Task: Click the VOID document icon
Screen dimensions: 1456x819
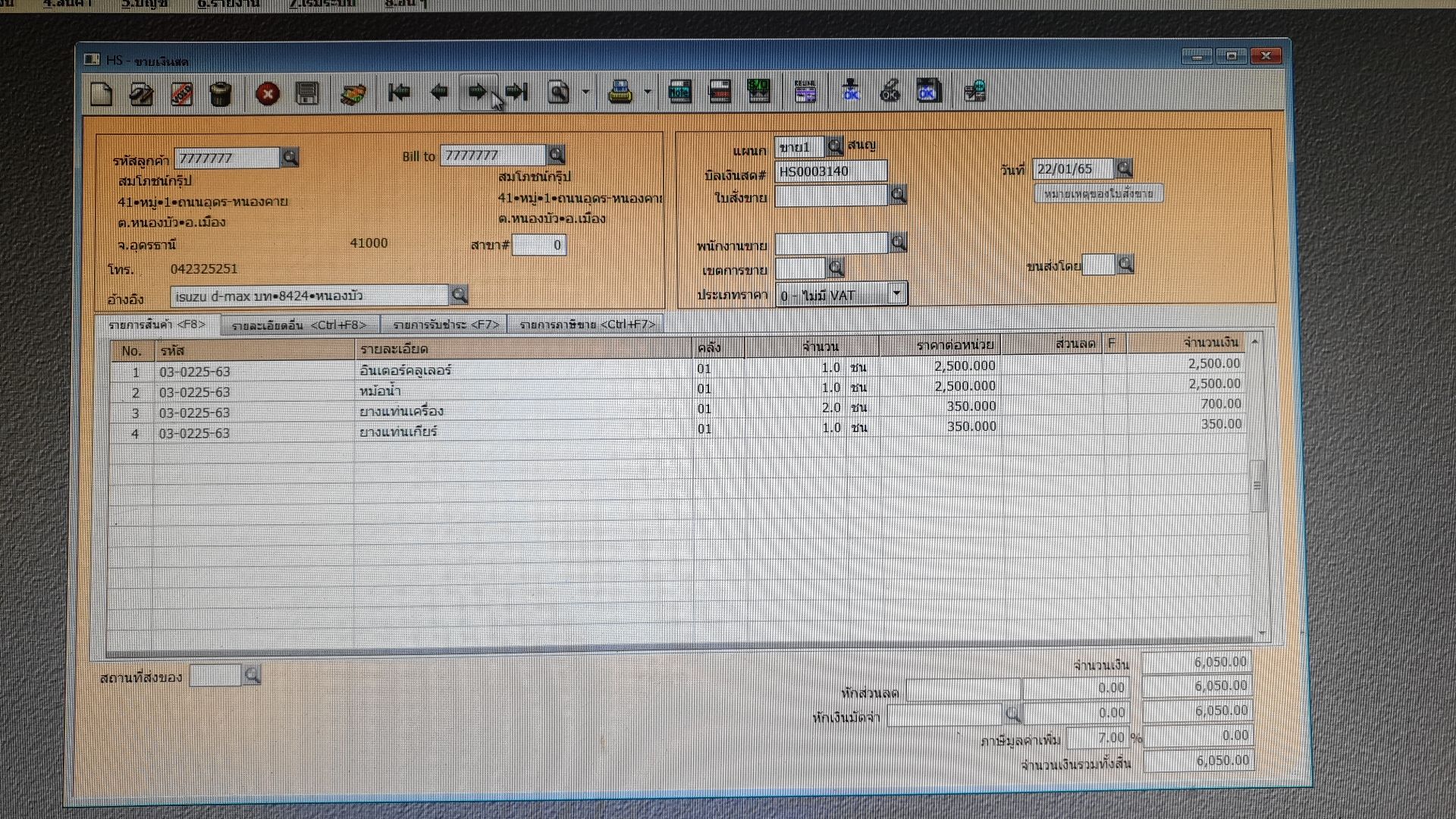Action: point(180,94)
